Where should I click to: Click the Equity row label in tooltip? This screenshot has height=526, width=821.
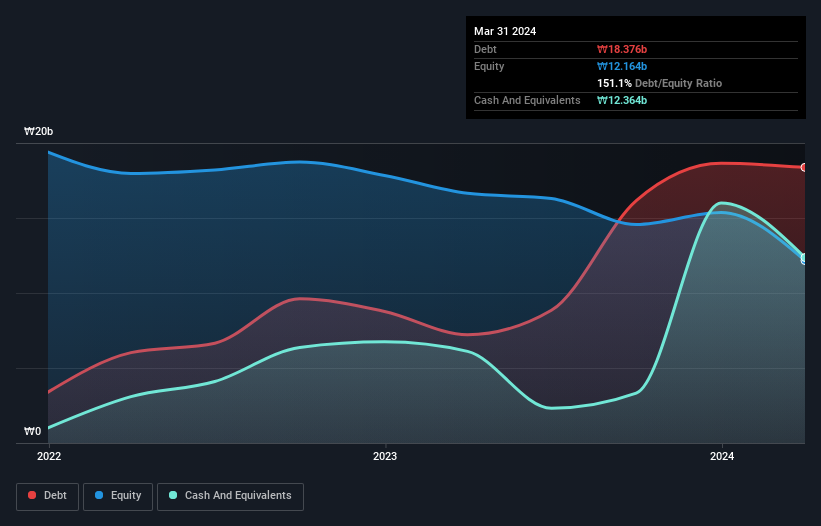point(489,66)
